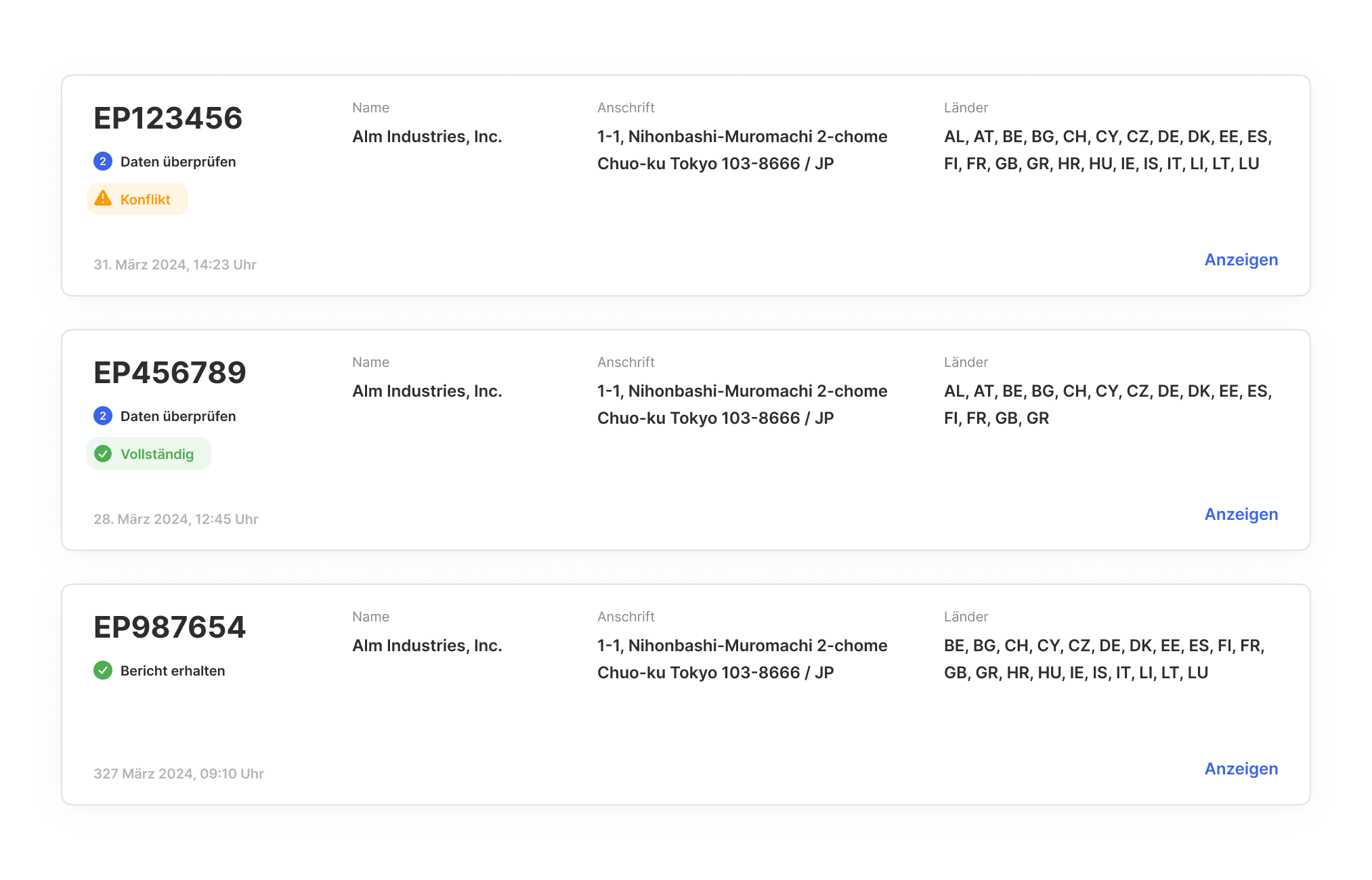Click the address text in EP456789 card
Viewport: 1372px width, 880px height.
click(x=742, y=405)
